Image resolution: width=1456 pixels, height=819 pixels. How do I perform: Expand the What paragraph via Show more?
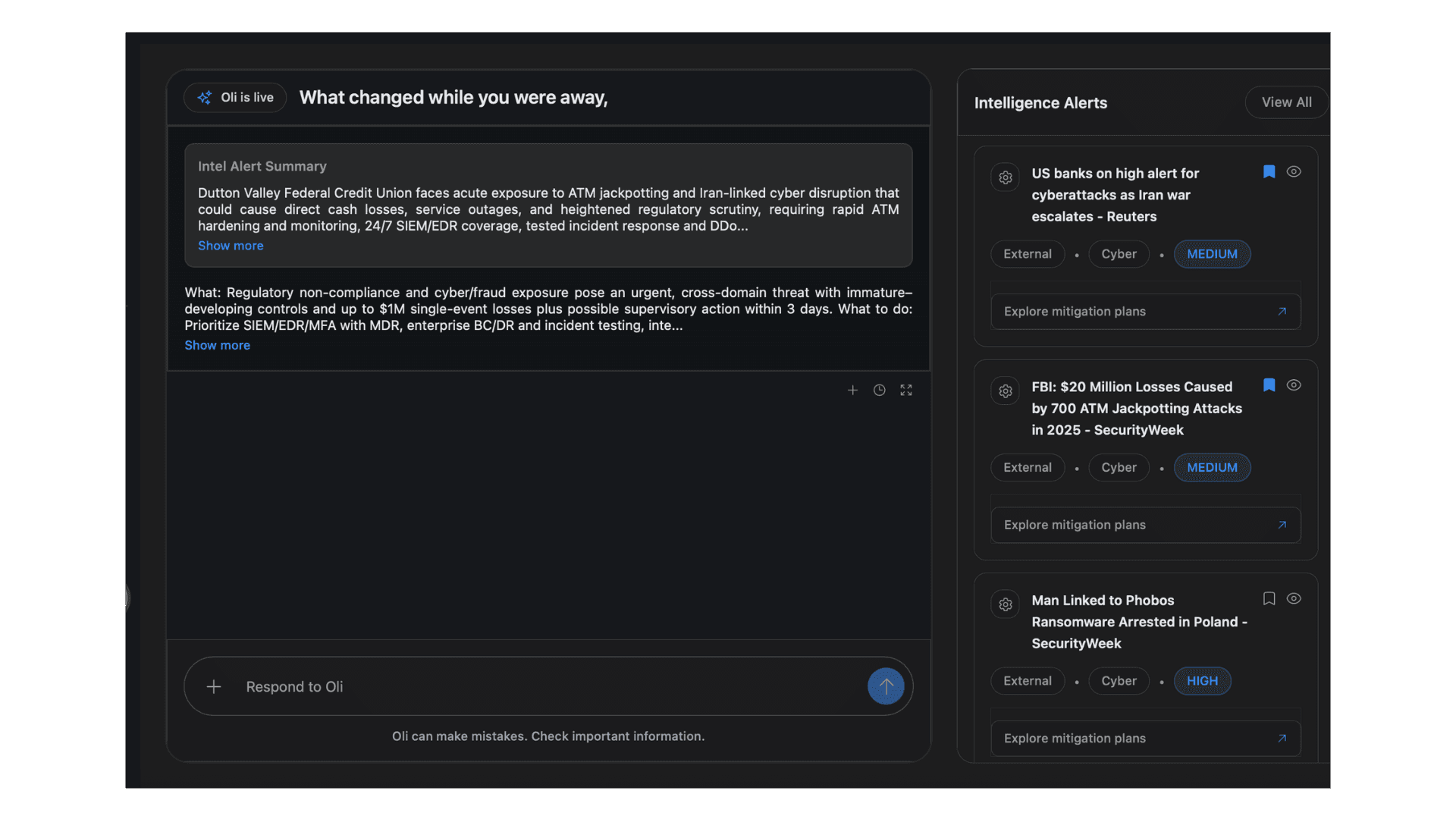coord(217,345)
